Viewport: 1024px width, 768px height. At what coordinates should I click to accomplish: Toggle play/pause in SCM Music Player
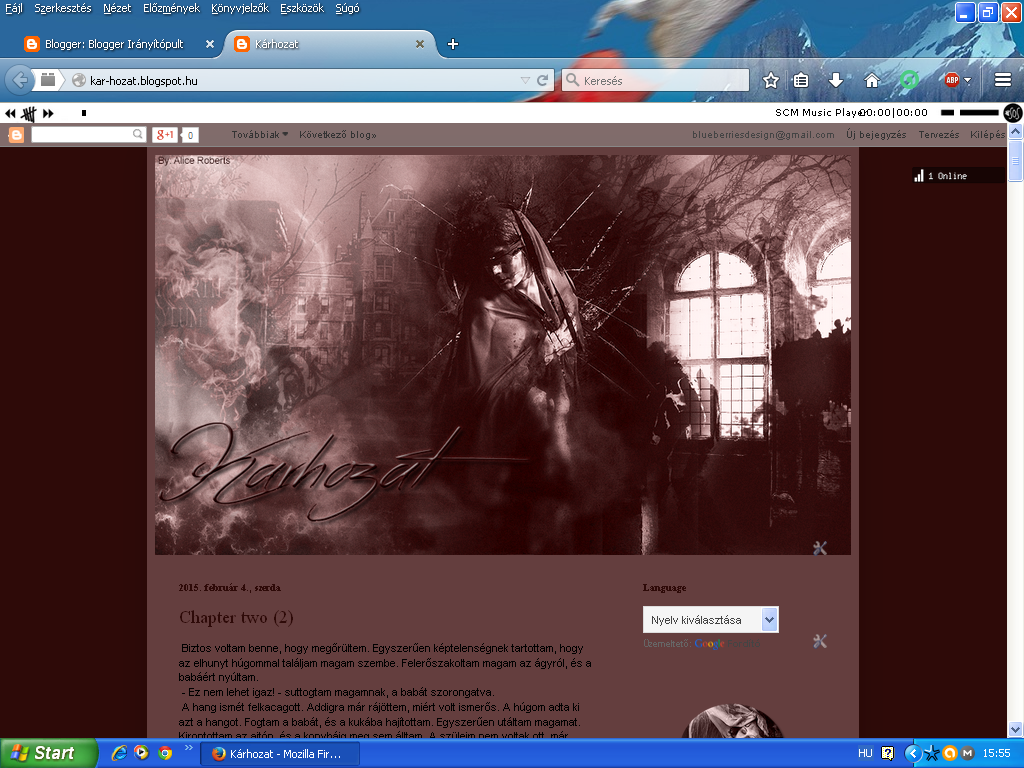[x=29, y=113]
